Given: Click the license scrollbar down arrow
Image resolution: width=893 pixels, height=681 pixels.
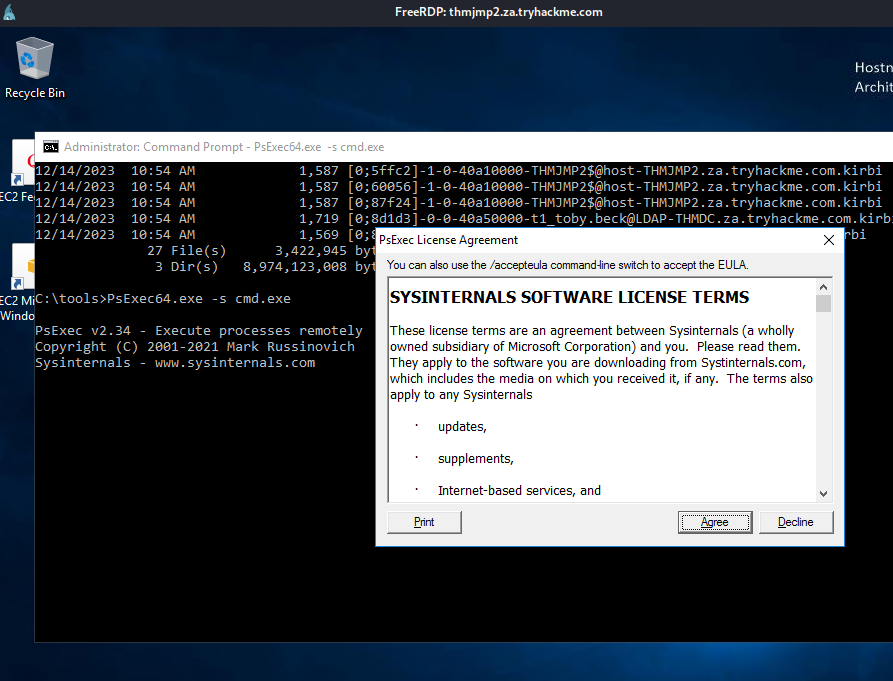Looking at the screenshot, I should click(823, 494).
